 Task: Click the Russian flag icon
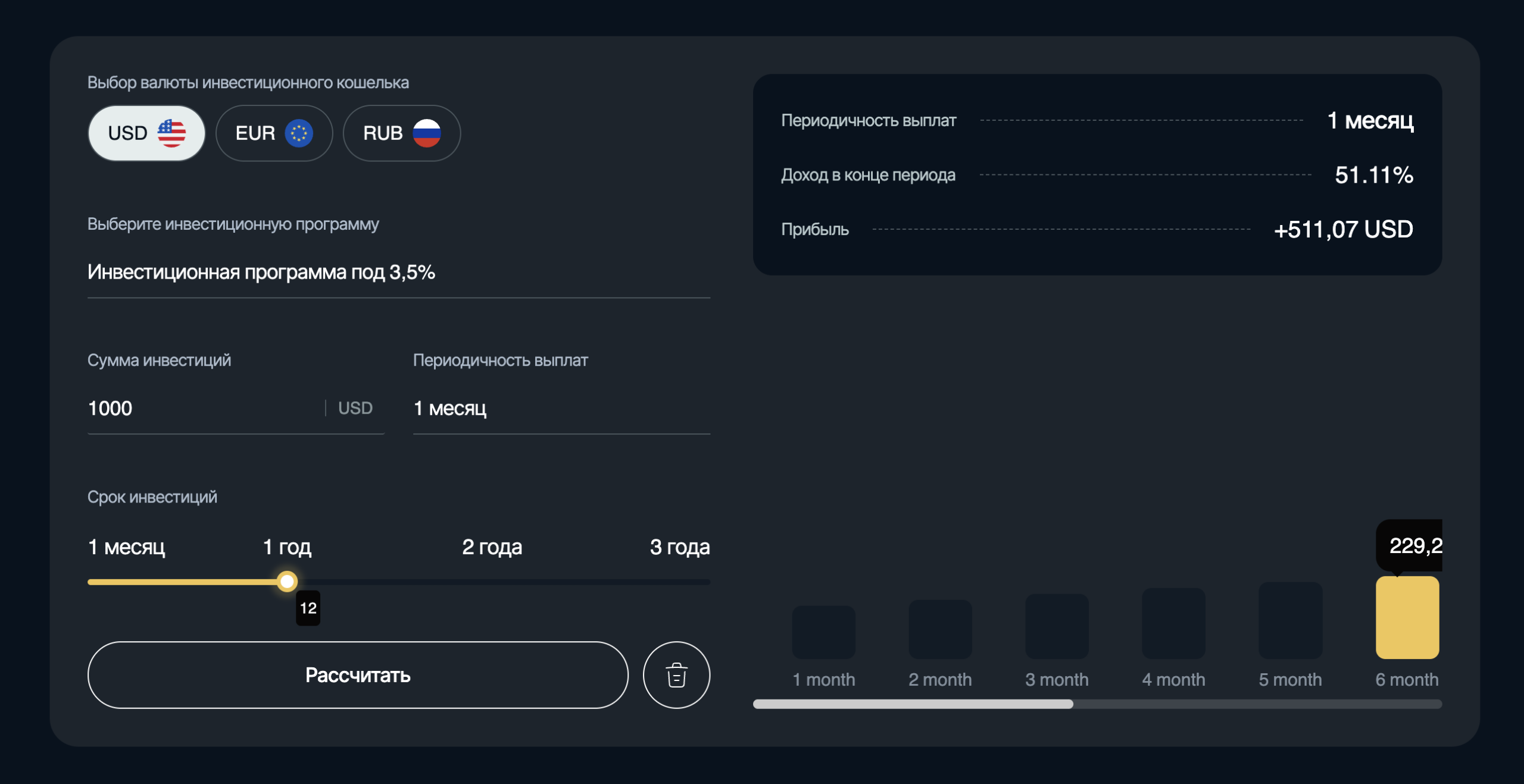click(427, 133)
